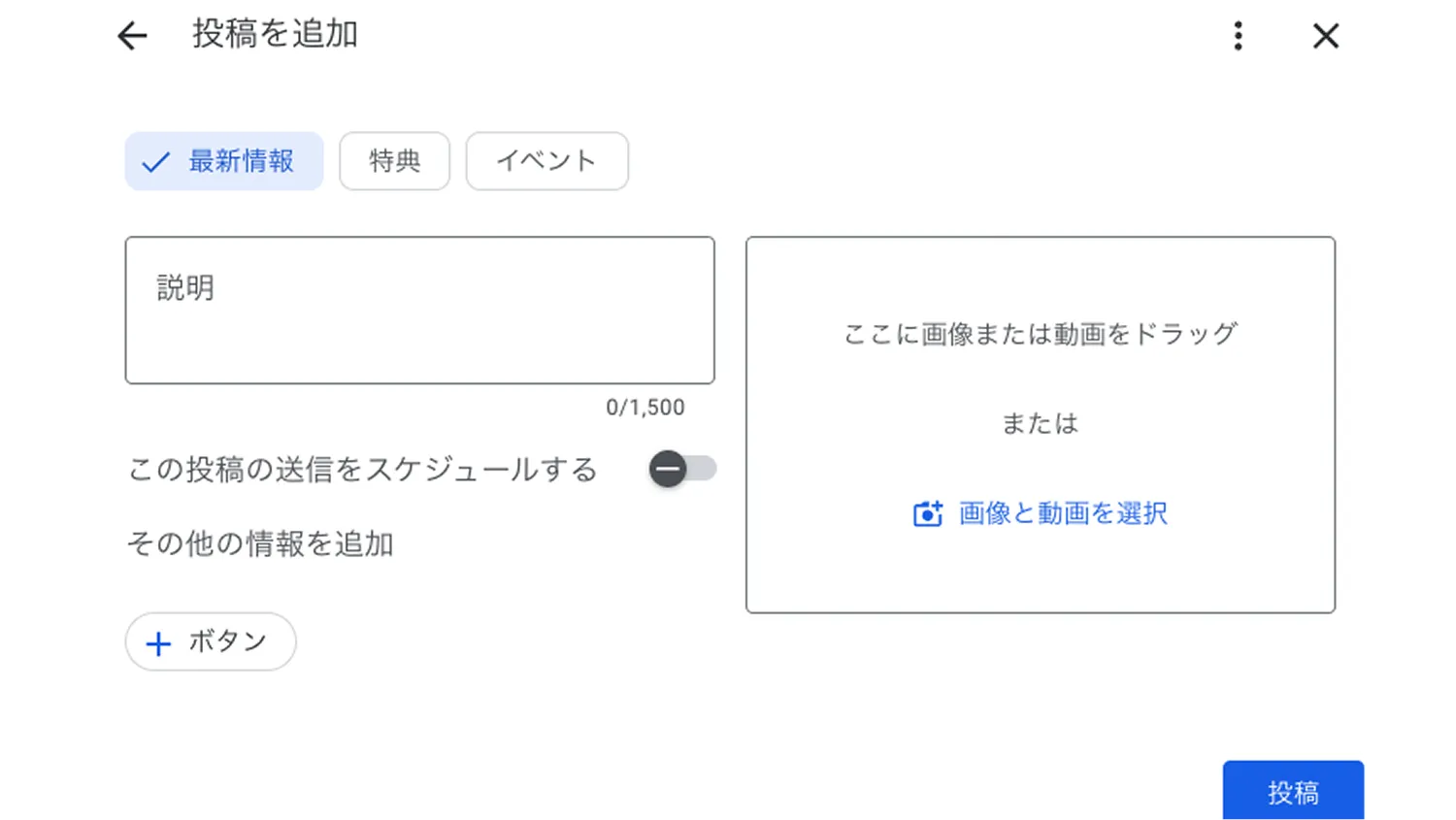Click the camera icon to add media
Screen dimensions: 1456x820
(x=927, y=513)
